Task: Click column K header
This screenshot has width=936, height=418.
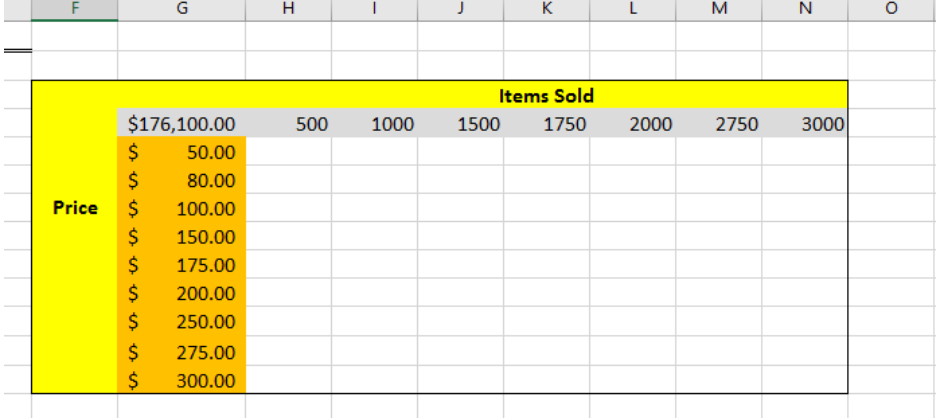Action: [x=547, y=10]
